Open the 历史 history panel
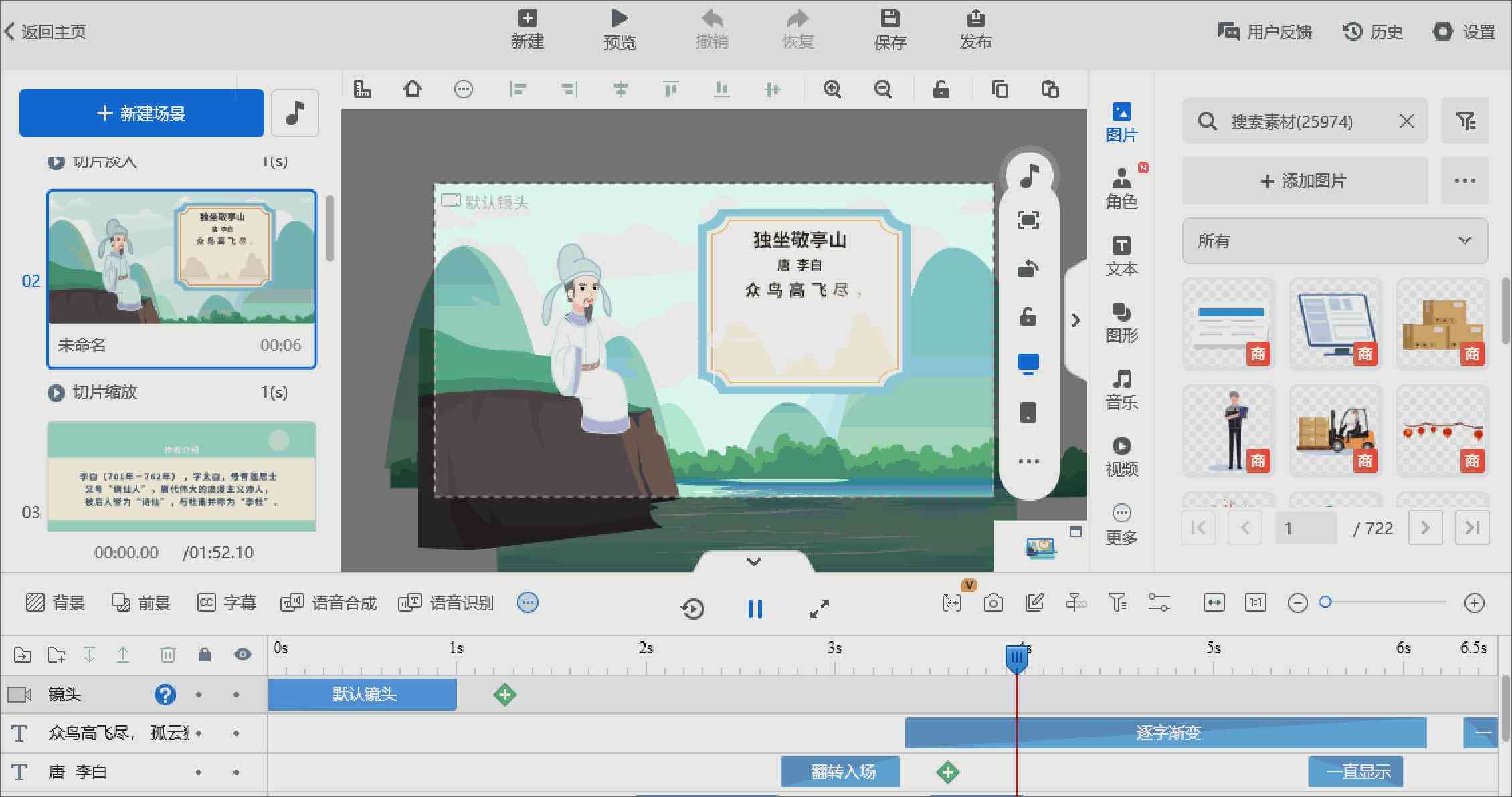Viewport: 1512px width, 797px height. pyautogui.click(x=1373, y=31)
